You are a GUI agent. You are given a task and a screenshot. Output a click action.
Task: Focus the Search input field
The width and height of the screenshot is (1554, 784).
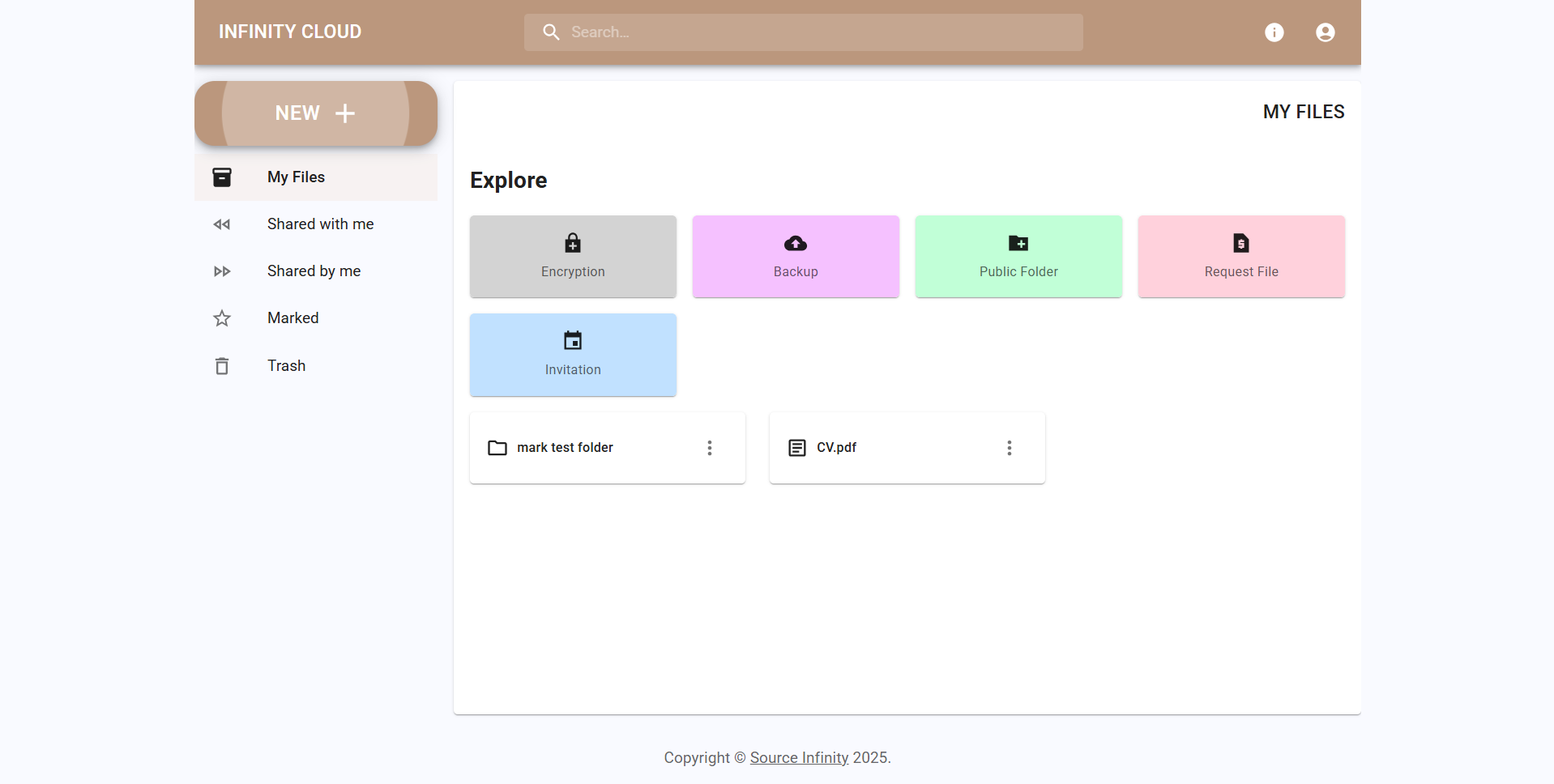click(x=818, y=32)
